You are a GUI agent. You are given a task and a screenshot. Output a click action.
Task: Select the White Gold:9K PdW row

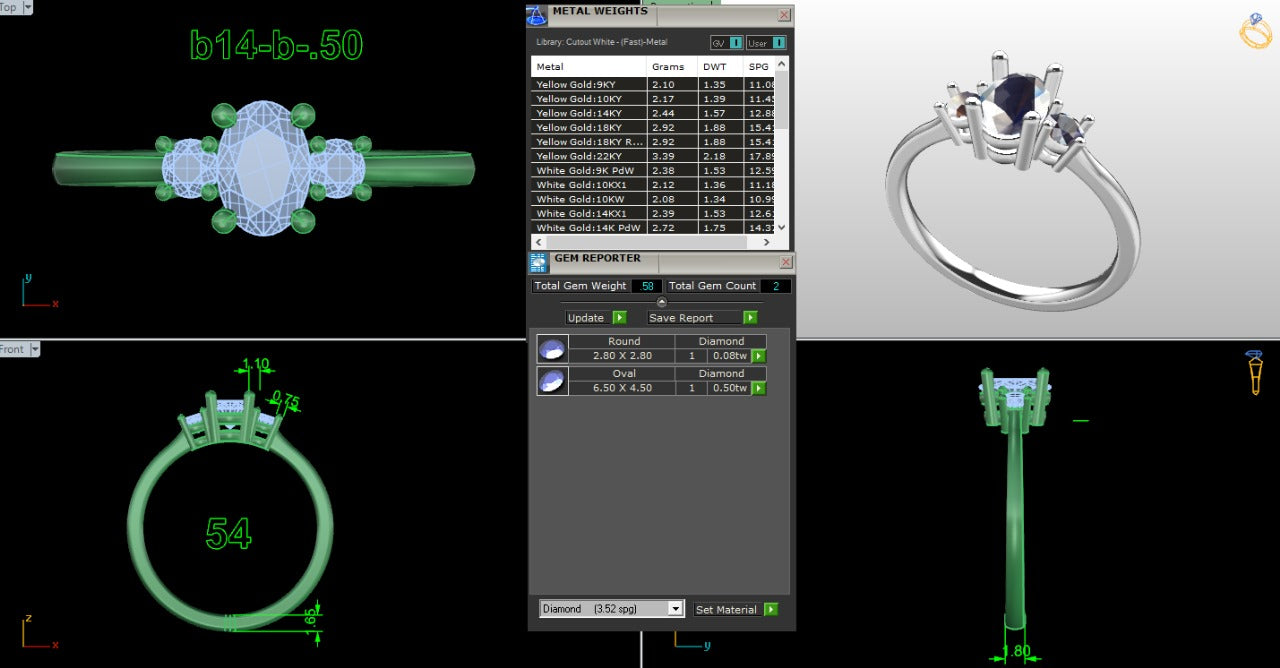[654, 170]
